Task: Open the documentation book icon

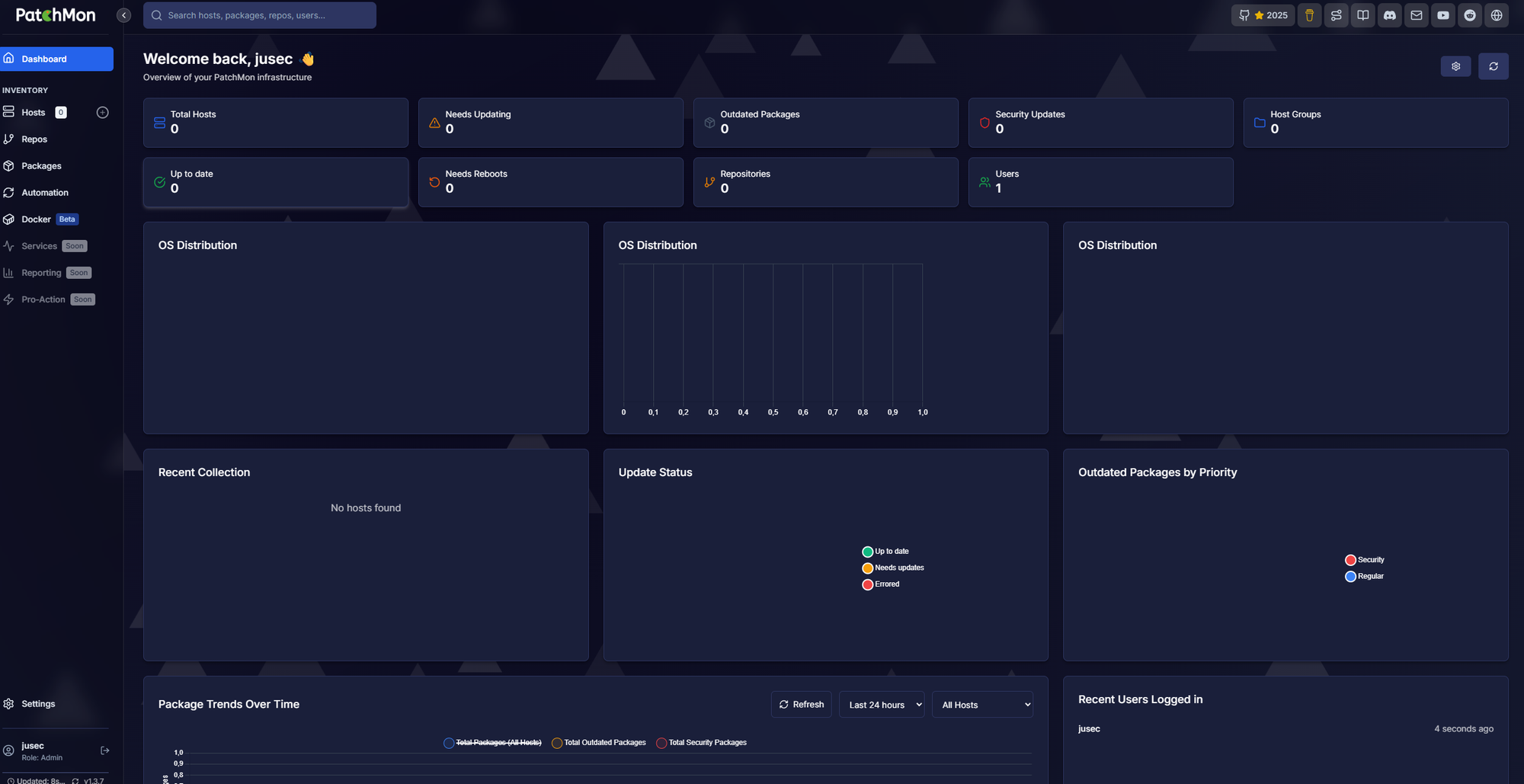Action: 1362,15
